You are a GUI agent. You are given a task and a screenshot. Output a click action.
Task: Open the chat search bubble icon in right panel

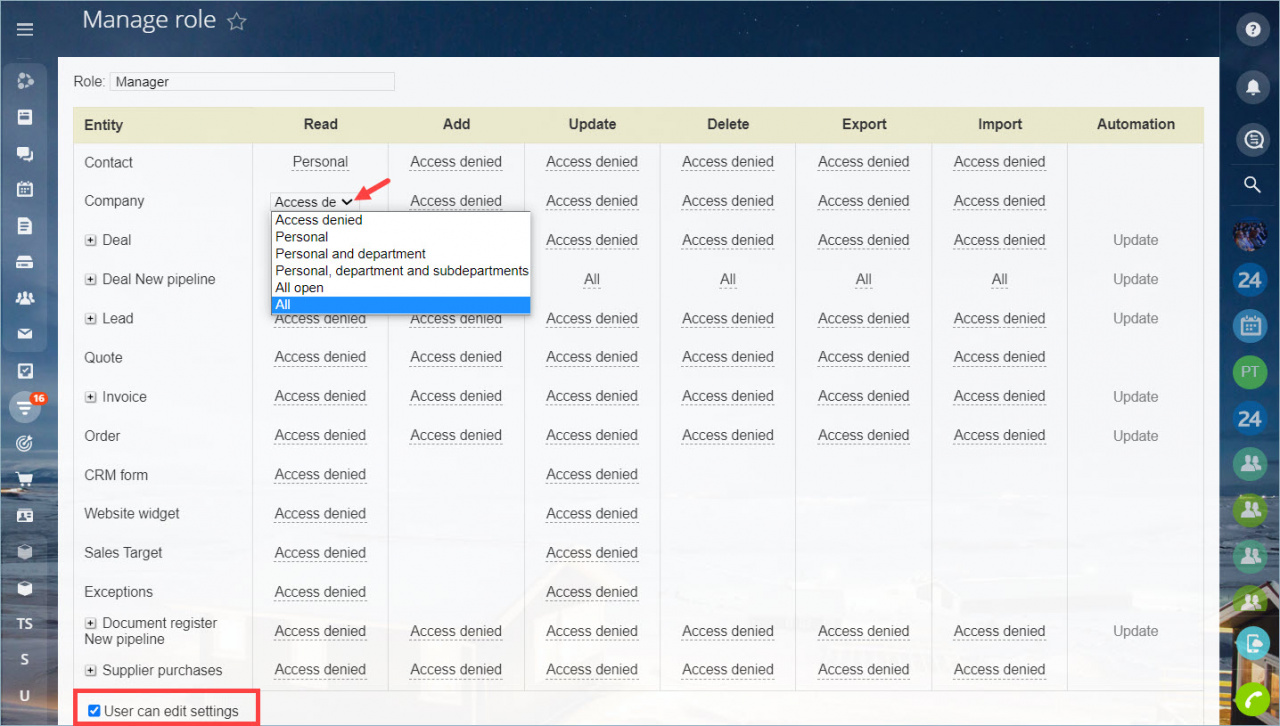click(x=1252, y=141)
